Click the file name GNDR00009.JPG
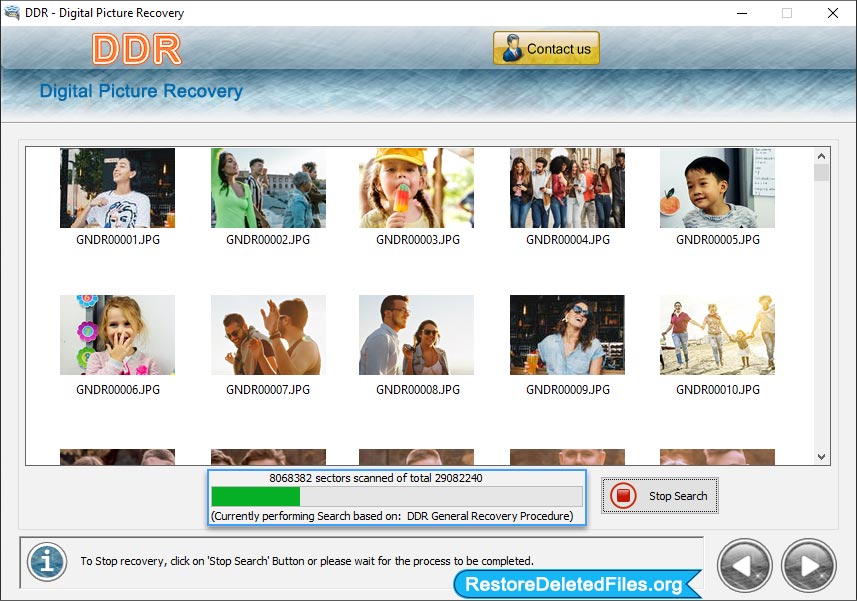 [x=568, y=390]
